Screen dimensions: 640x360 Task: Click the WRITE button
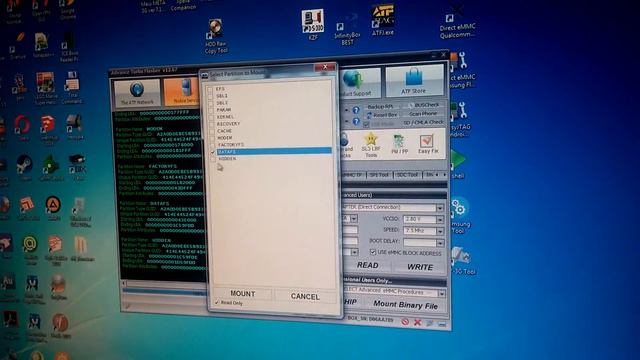pos(420,267)
